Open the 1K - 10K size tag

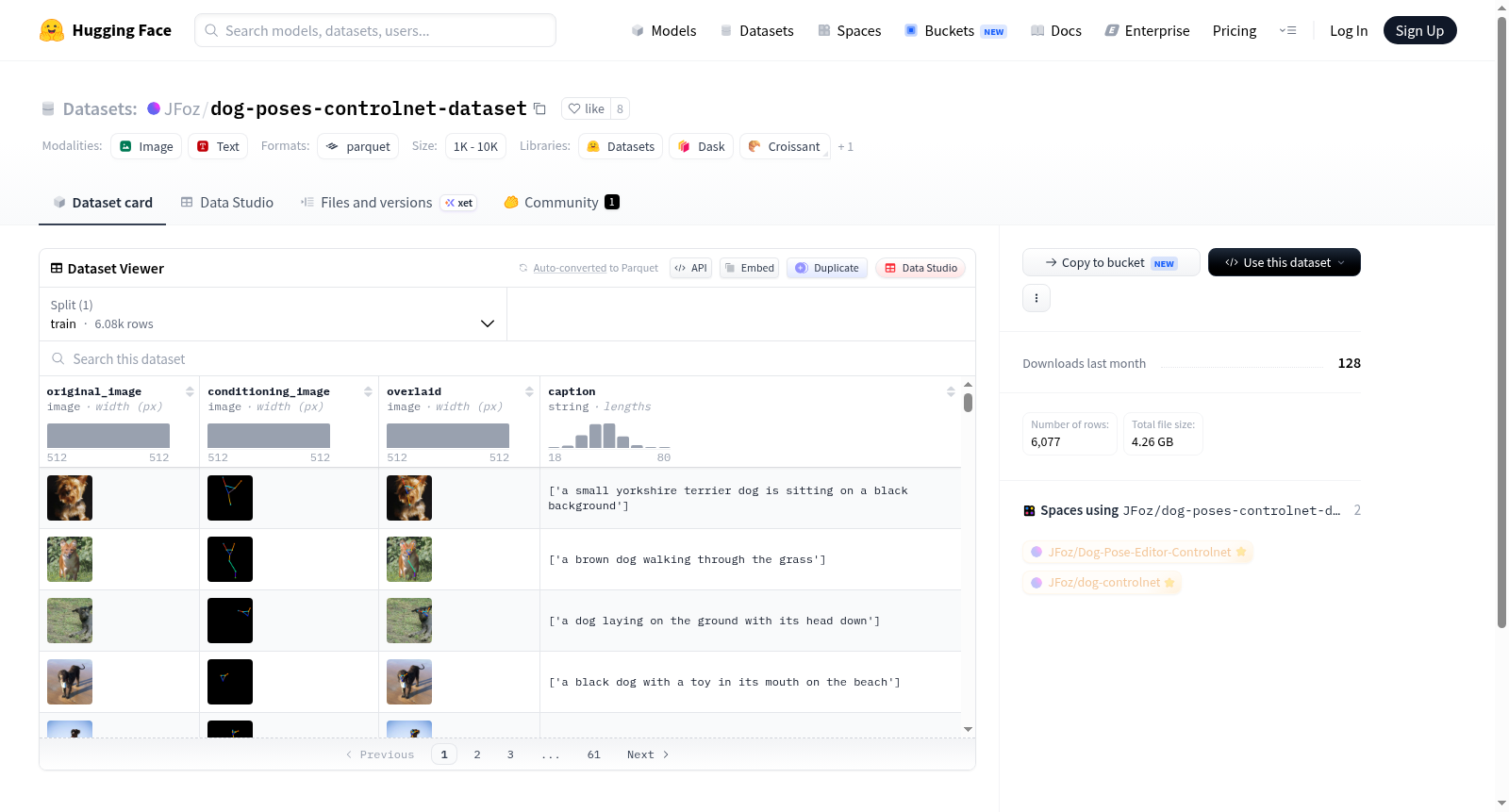click(475, 146)
